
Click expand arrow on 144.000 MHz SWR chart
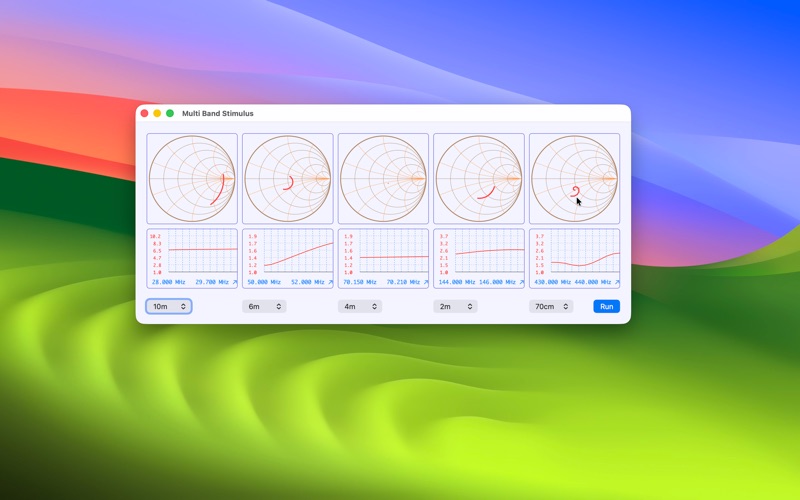click(521, 282)
